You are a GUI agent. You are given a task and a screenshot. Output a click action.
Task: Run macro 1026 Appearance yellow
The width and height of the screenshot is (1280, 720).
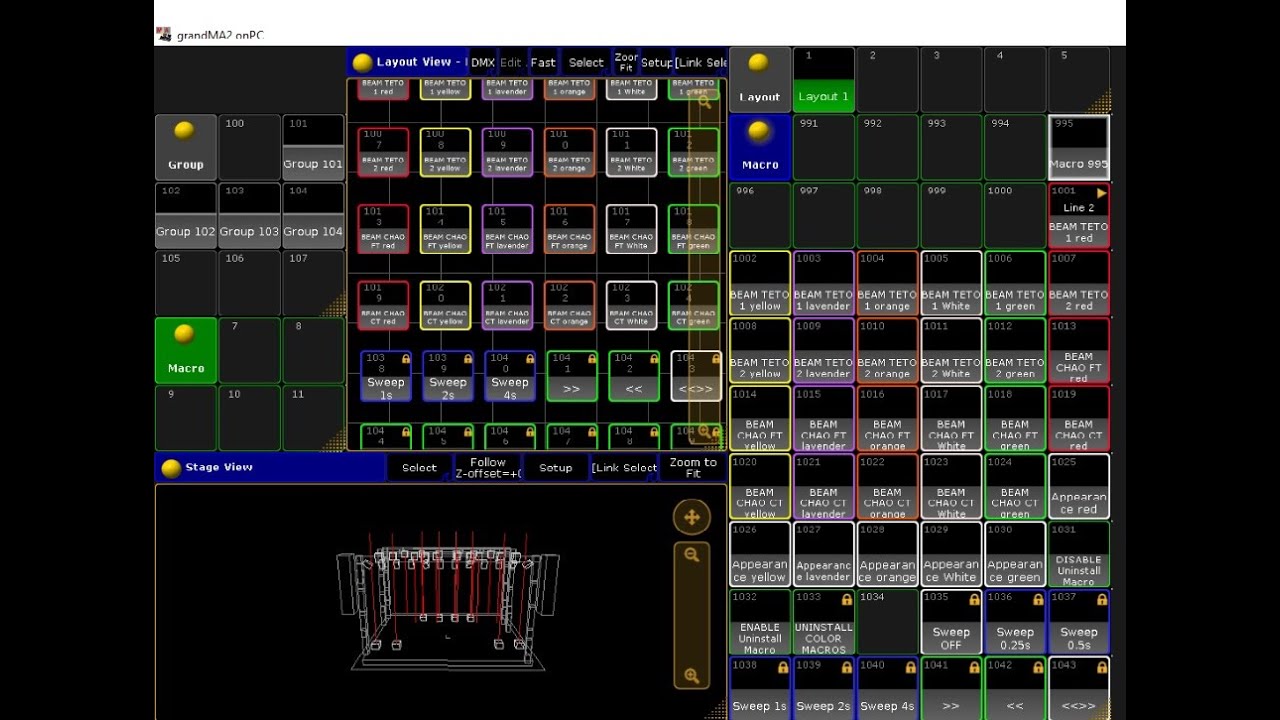pyautogui.click(x=760, y=554)
